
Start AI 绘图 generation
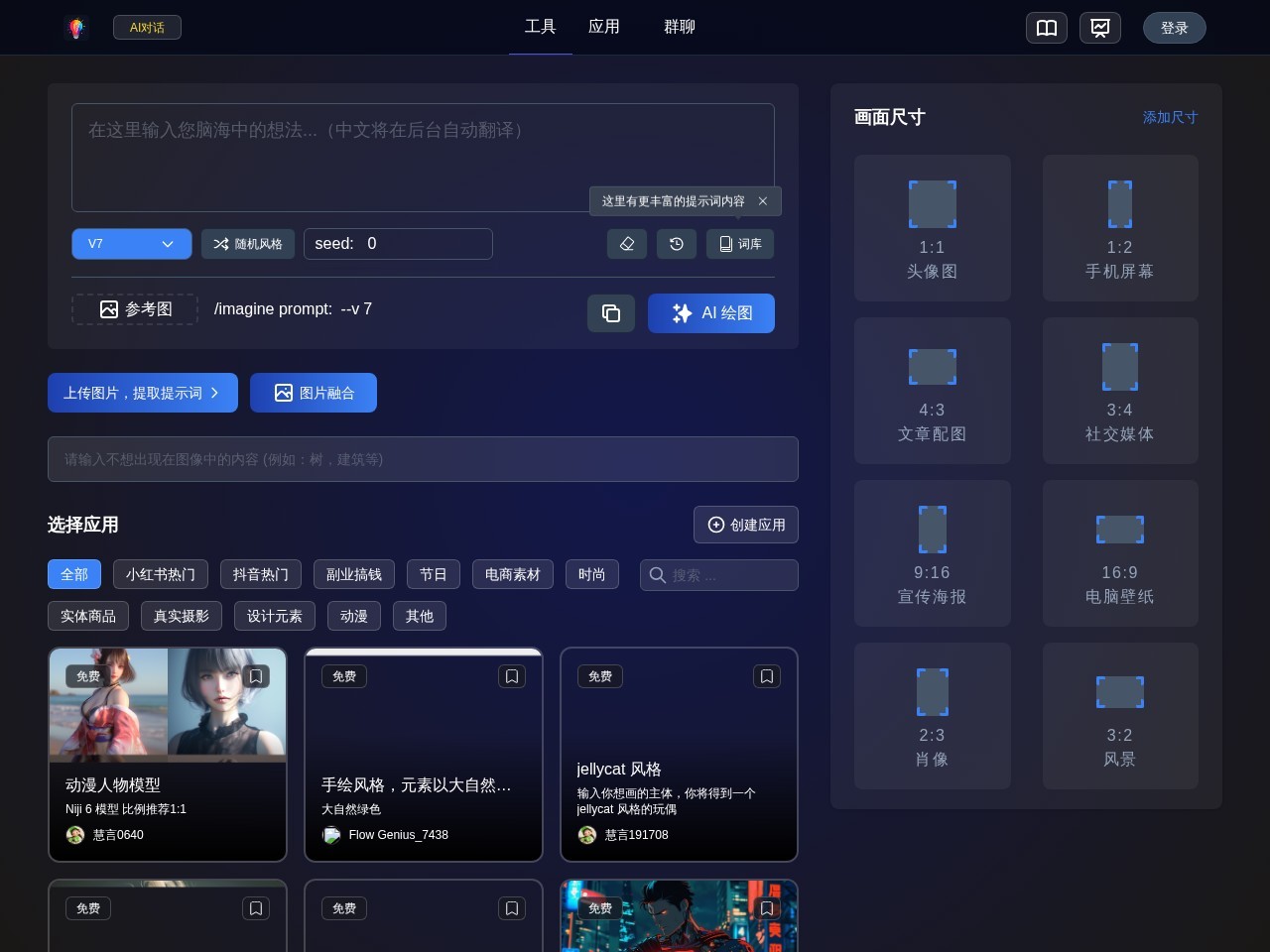pyautogui.click(x=711, y=313)
